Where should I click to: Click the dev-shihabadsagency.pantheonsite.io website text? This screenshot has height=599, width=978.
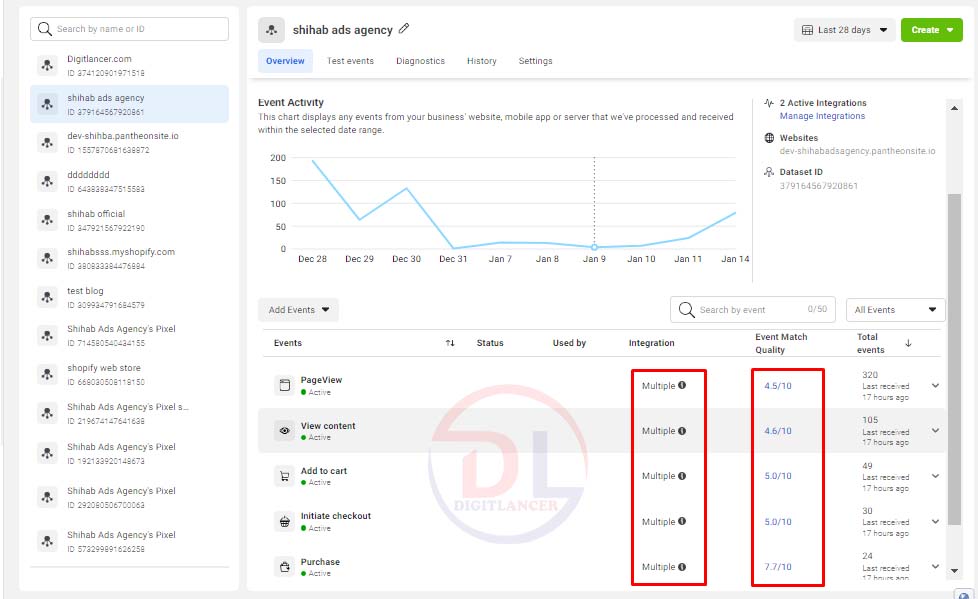coord(858,151)
